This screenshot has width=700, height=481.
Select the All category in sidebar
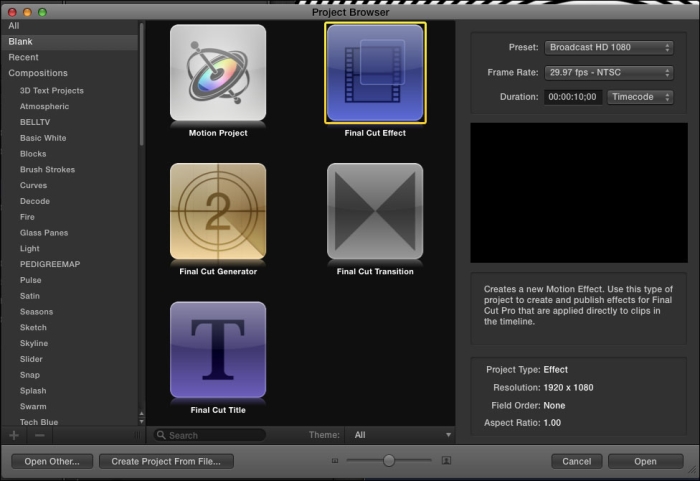point(70,26)
